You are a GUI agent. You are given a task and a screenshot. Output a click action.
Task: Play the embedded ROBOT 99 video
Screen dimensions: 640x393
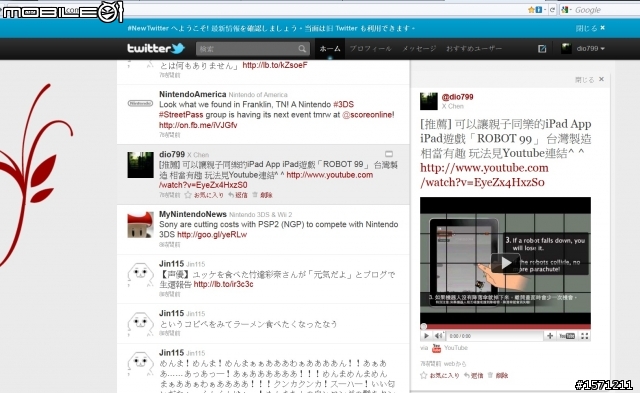click(505, 263)
